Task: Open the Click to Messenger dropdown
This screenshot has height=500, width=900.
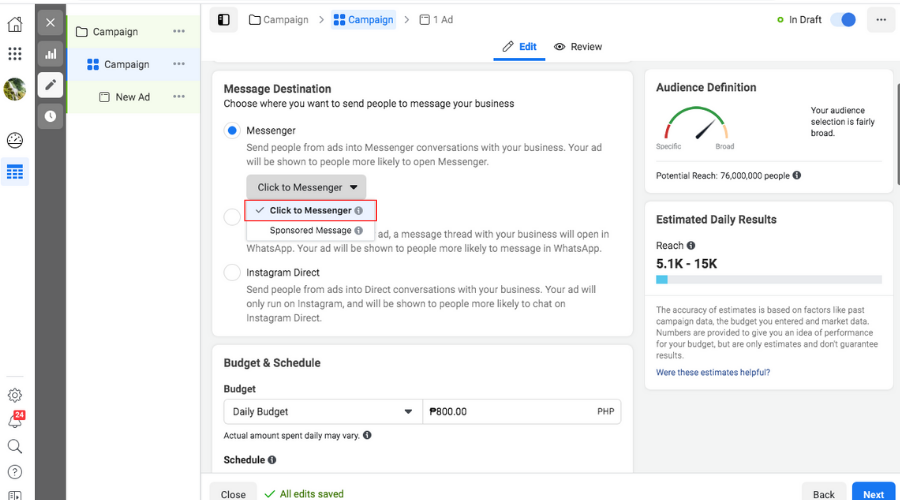Action: [x=307, y=187]
